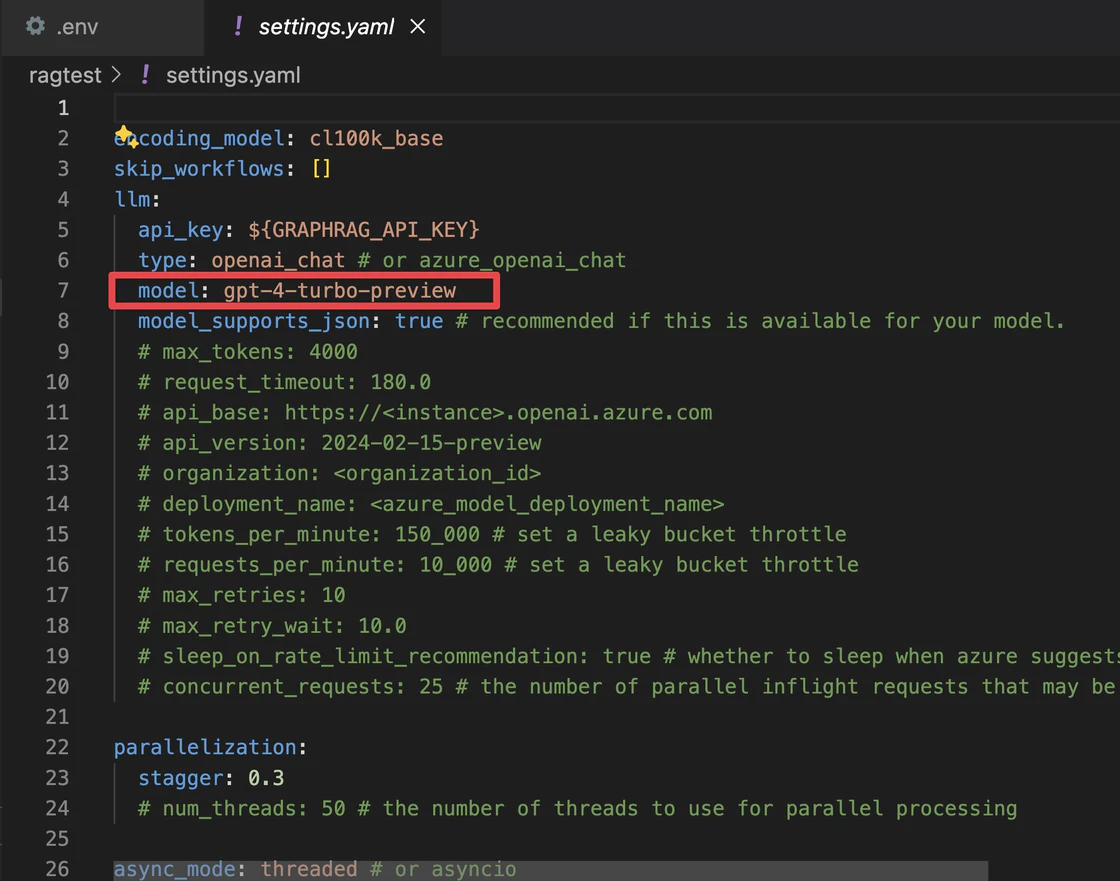Click the max_retries: 10 comment
The width and height of the screenshot is (1120, 881).
[241, 595]
